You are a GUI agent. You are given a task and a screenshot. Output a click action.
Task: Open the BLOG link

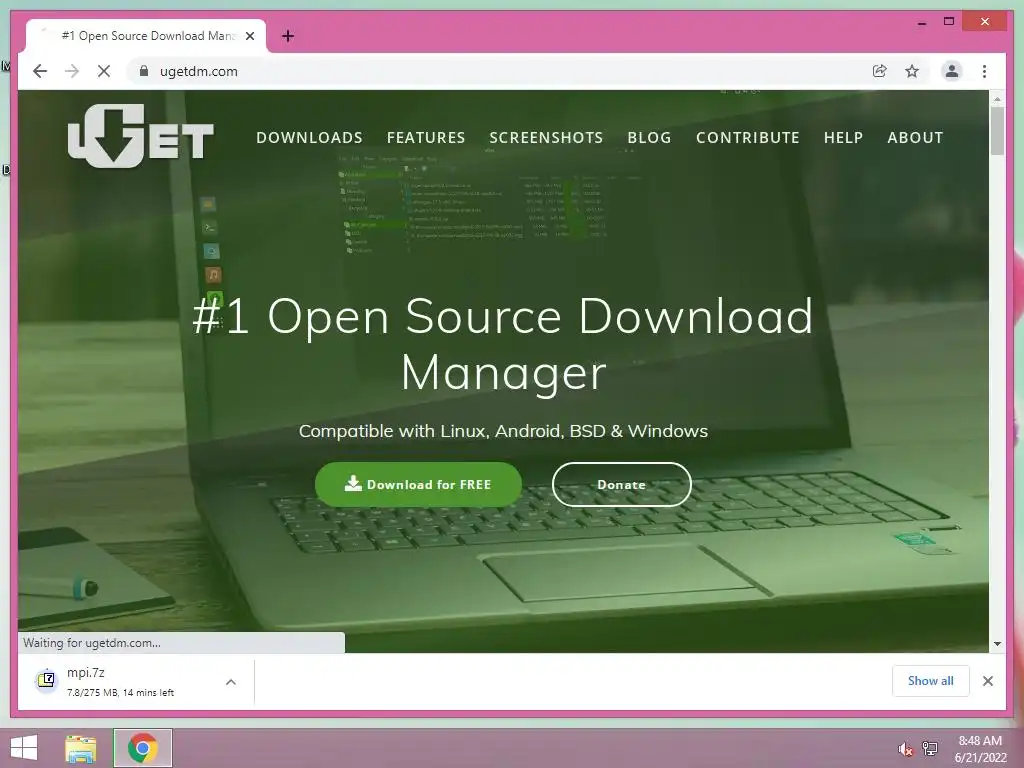click(649, 138)
